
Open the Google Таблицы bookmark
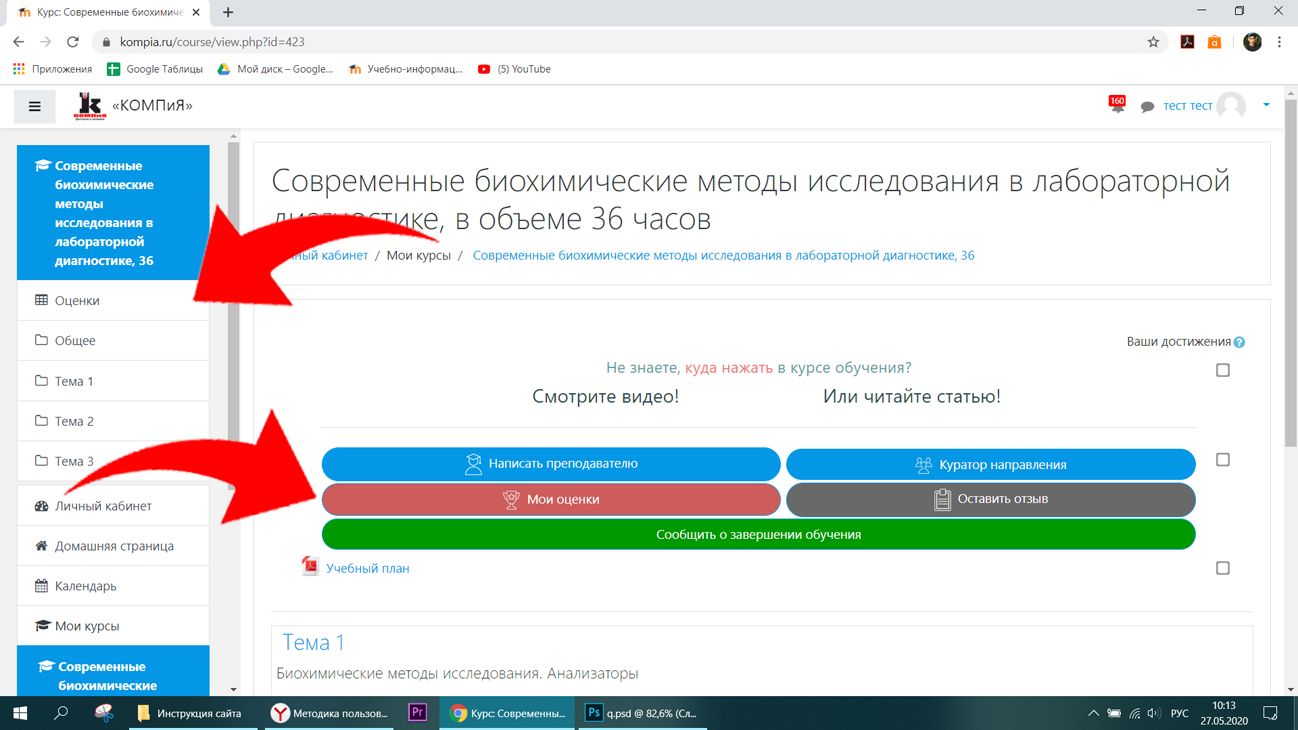155,69
